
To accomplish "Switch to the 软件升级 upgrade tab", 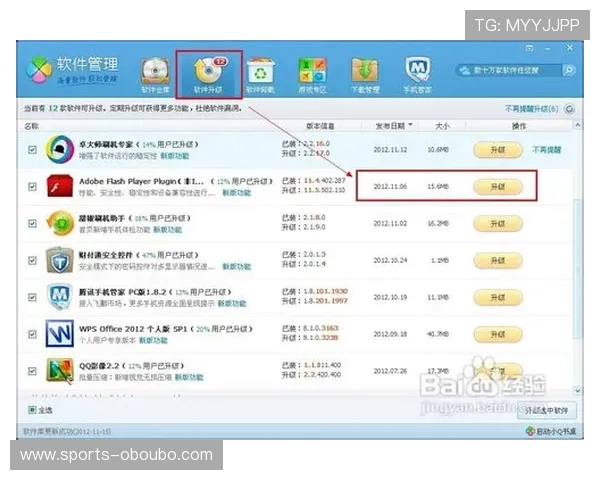I will 208,74.
